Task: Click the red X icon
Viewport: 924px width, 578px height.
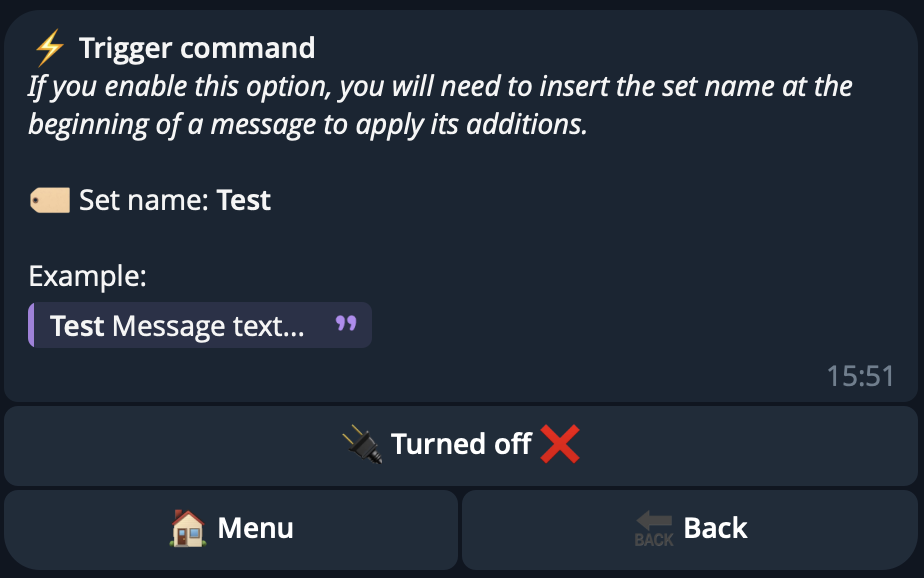Action: (560, 443)
